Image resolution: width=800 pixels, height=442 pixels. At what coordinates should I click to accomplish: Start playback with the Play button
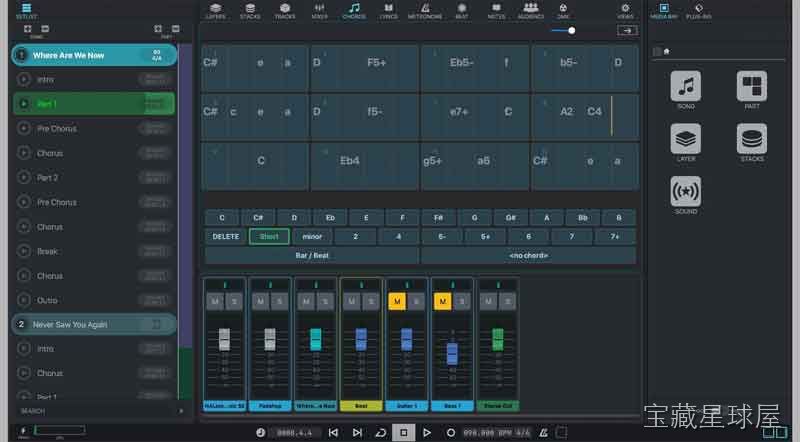click(427, 433)
